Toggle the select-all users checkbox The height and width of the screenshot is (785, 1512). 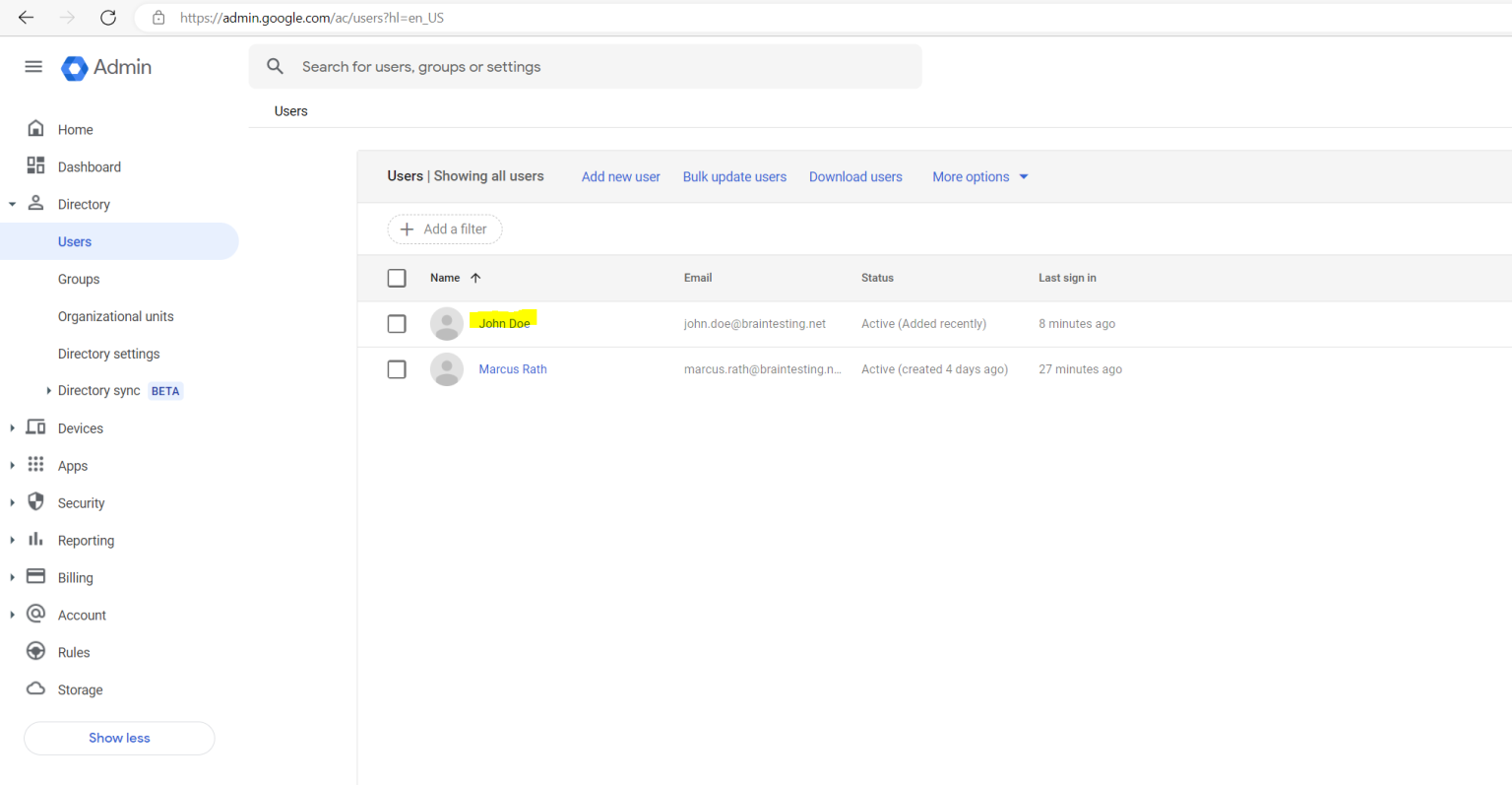point(397,278)
